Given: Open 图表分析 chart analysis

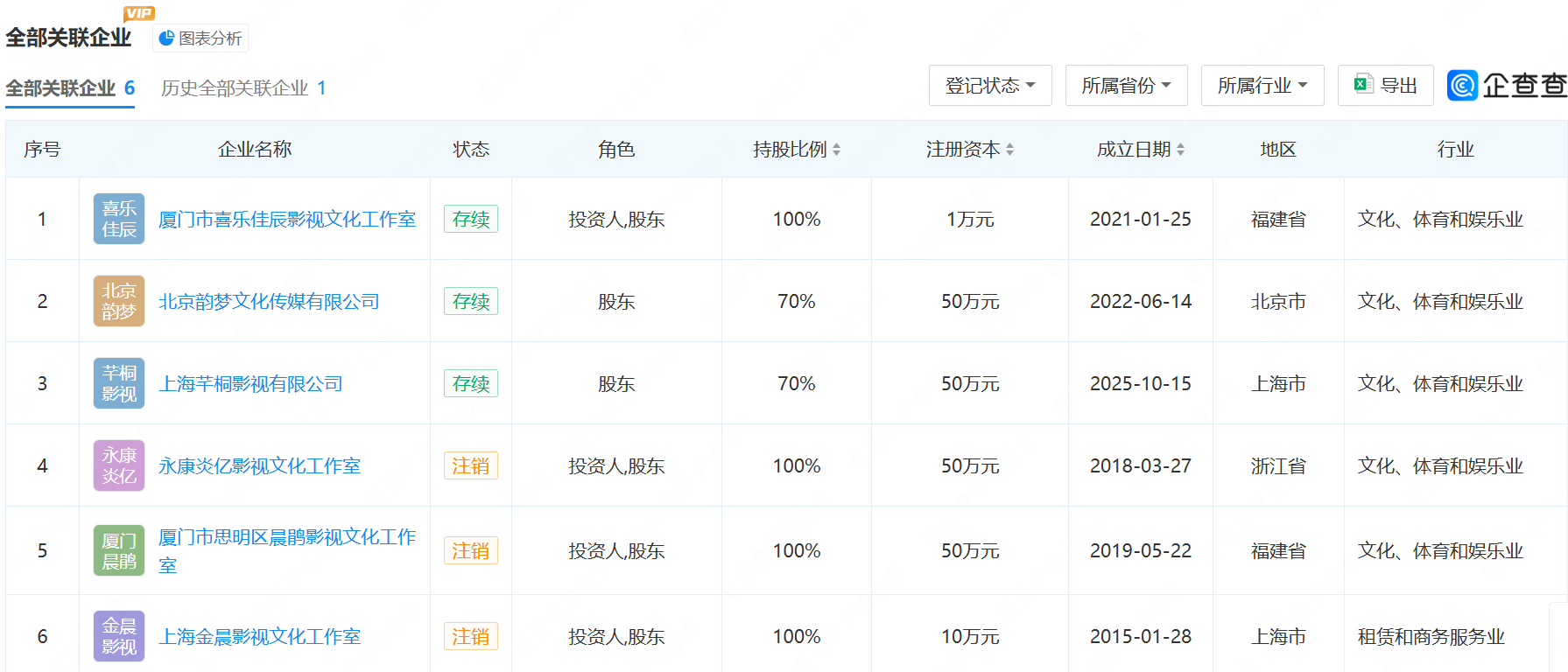Looking at the screenshot, I should [x=200, y=38].
